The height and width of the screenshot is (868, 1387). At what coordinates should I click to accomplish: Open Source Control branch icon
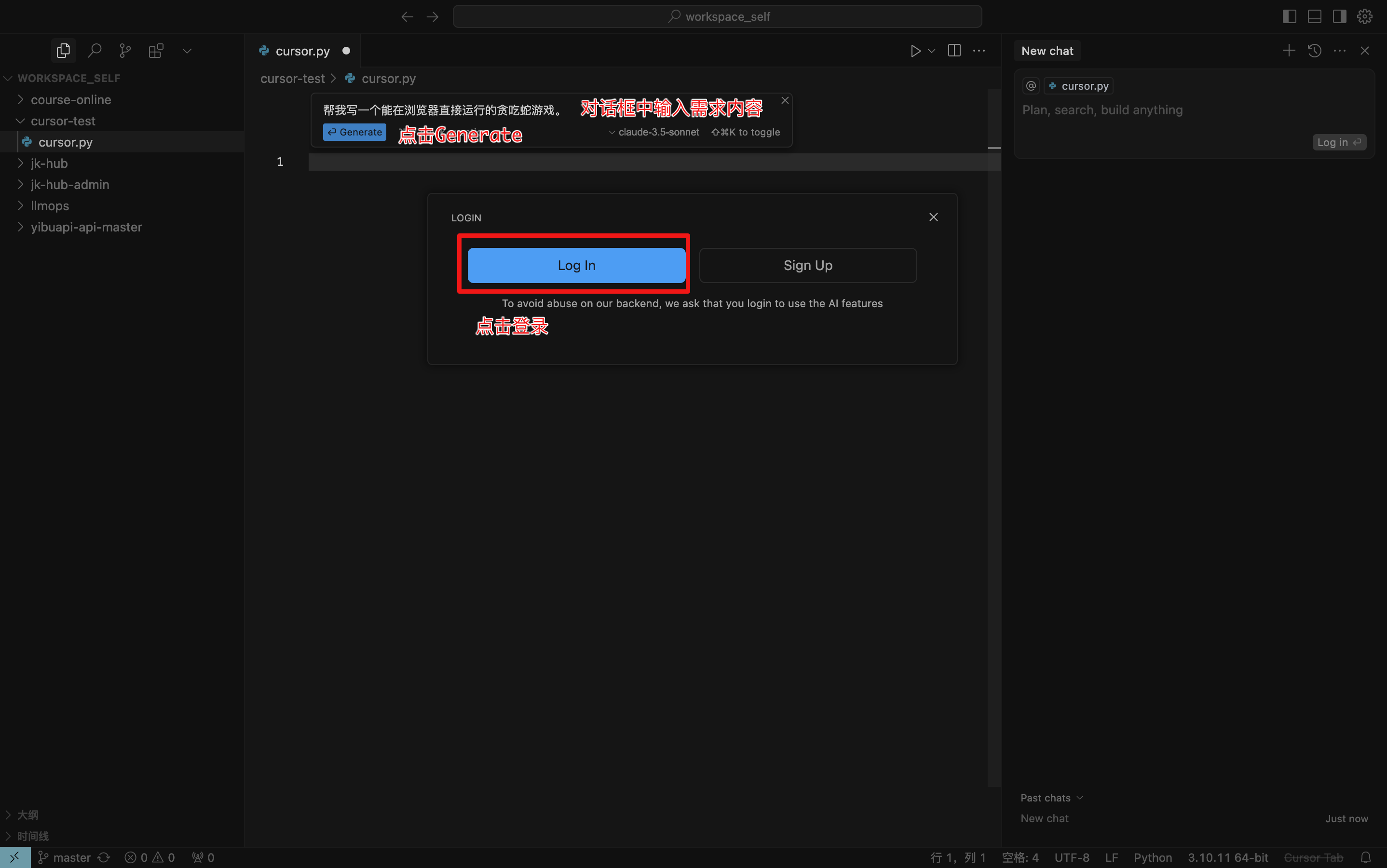pos(125,51)
